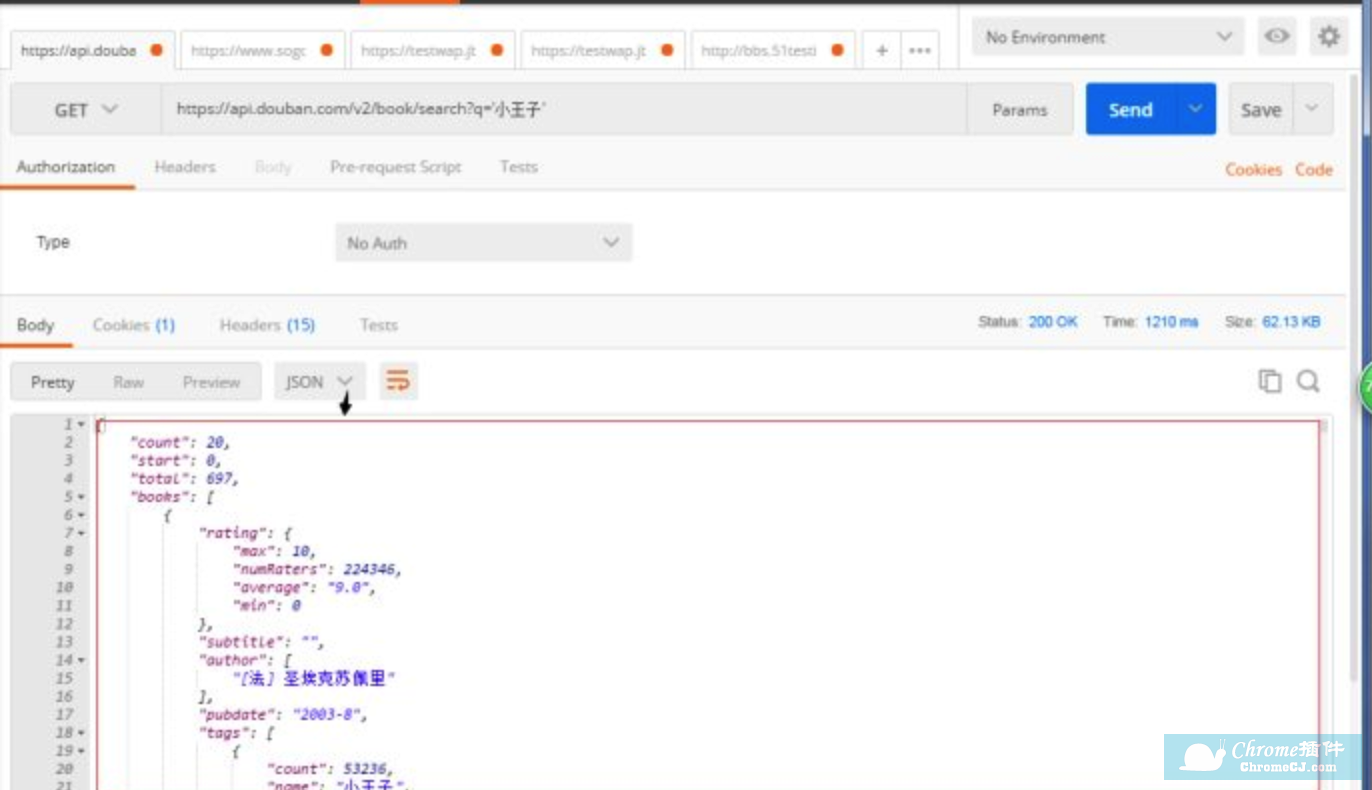Open the response Body tab
The image size is (1372, 790).
click(x=36, y=325)
